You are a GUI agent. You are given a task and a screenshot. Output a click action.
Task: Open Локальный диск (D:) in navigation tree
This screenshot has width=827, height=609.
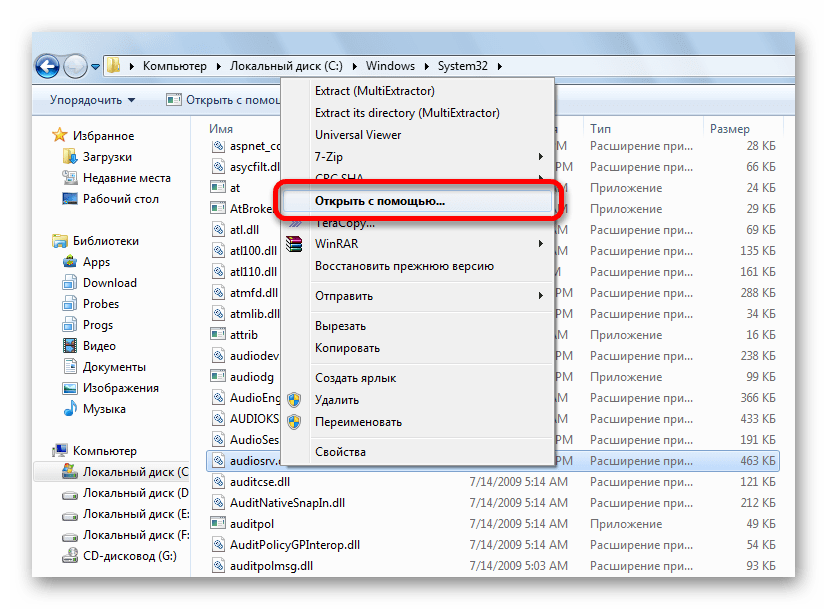click(x=135, y=493)
